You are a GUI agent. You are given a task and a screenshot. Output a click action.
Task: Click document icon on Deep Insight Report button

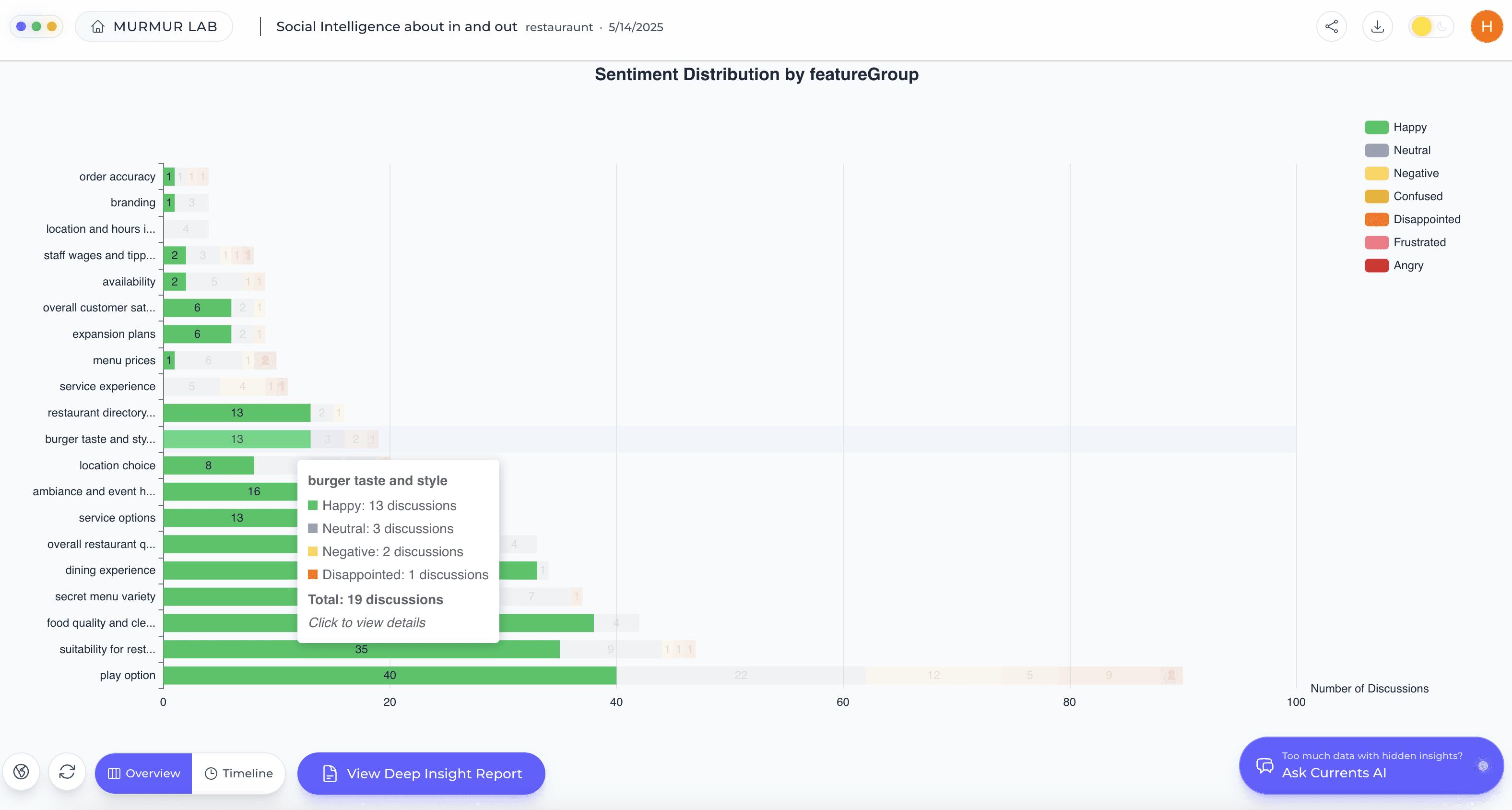click(x=330, y=773)
